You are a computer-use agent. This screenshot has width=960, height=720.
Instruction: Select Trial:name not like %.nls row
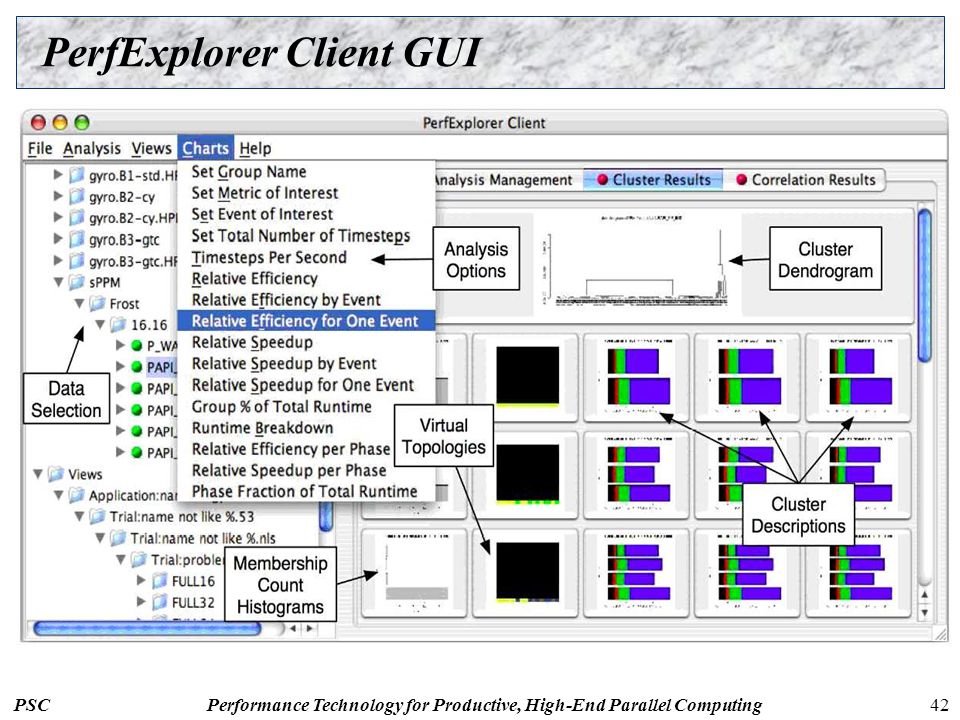pos(203,539)
